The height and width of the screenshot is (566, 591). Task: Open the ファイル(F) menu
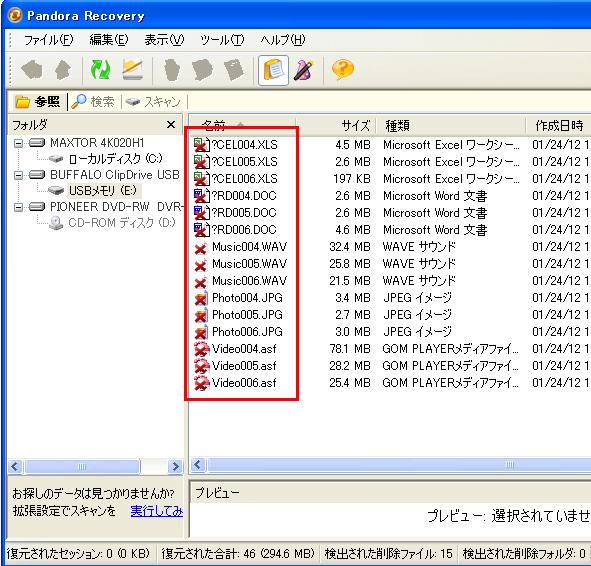(x=49, y=40)
